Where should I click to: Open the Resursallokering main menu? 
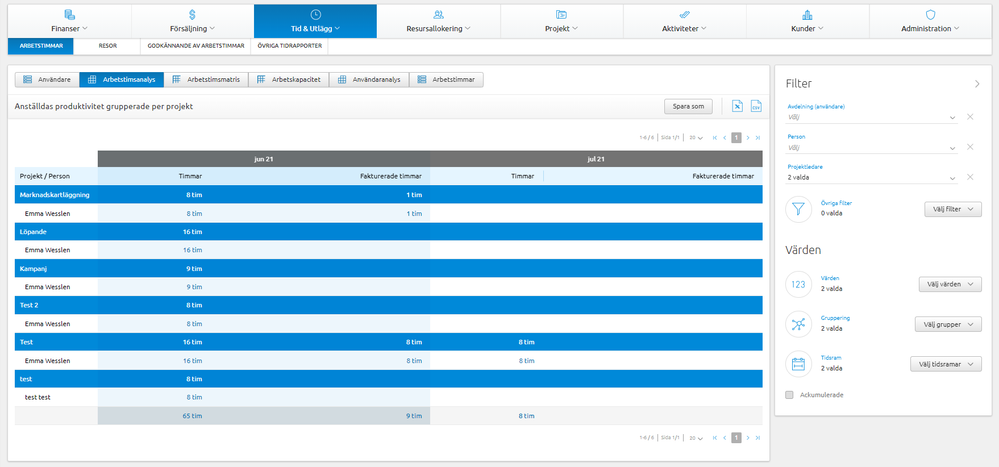coord(438,22)
